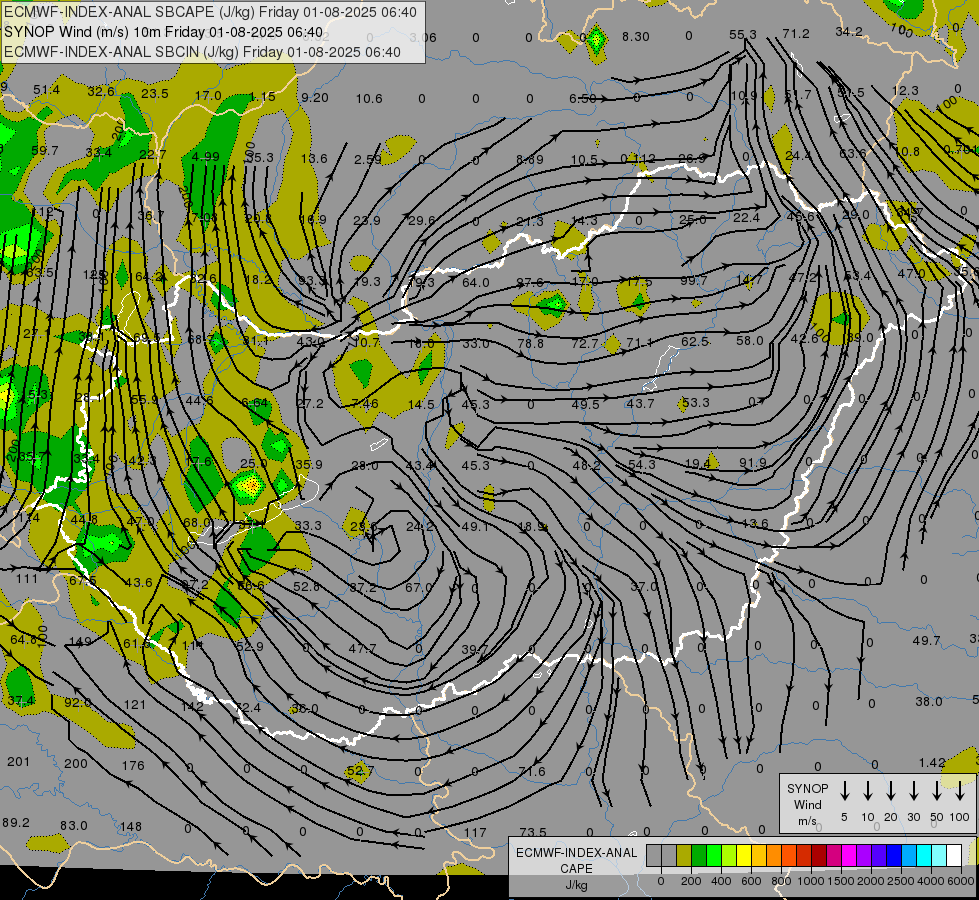Click the map value '1.42'
Image resolution: width=979 pixels, height=900 pixels.
pos(932,763)
